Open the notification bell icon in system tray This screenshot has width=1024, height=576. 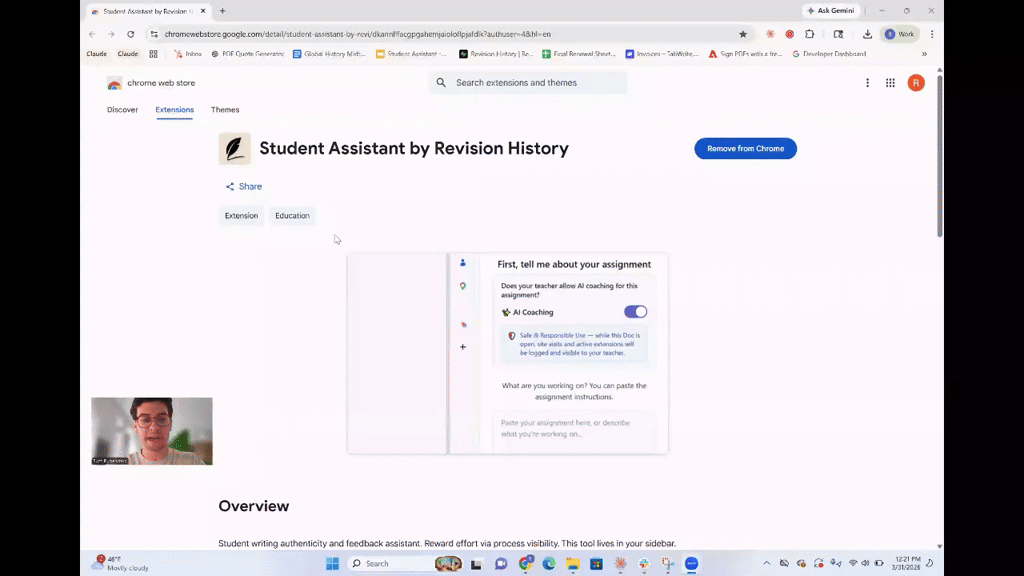click(x=929, y=563)
